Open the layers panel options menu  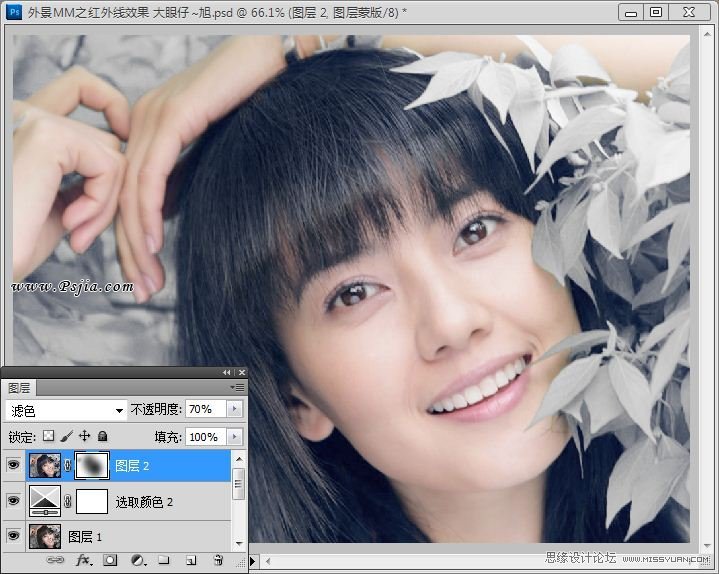click(237, 386)
